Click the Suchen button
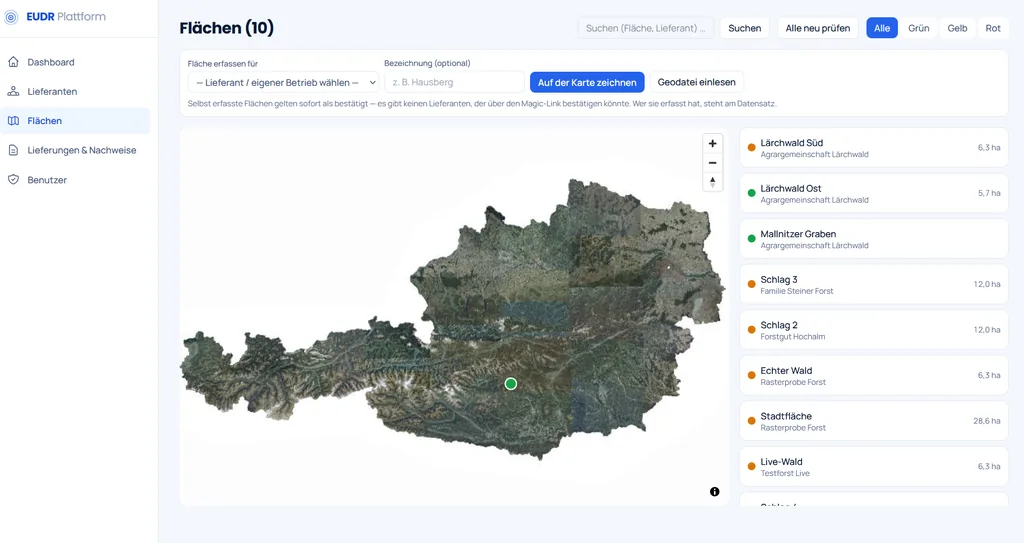Viewport: 1024px width, 543px height. tap(744, 28)
